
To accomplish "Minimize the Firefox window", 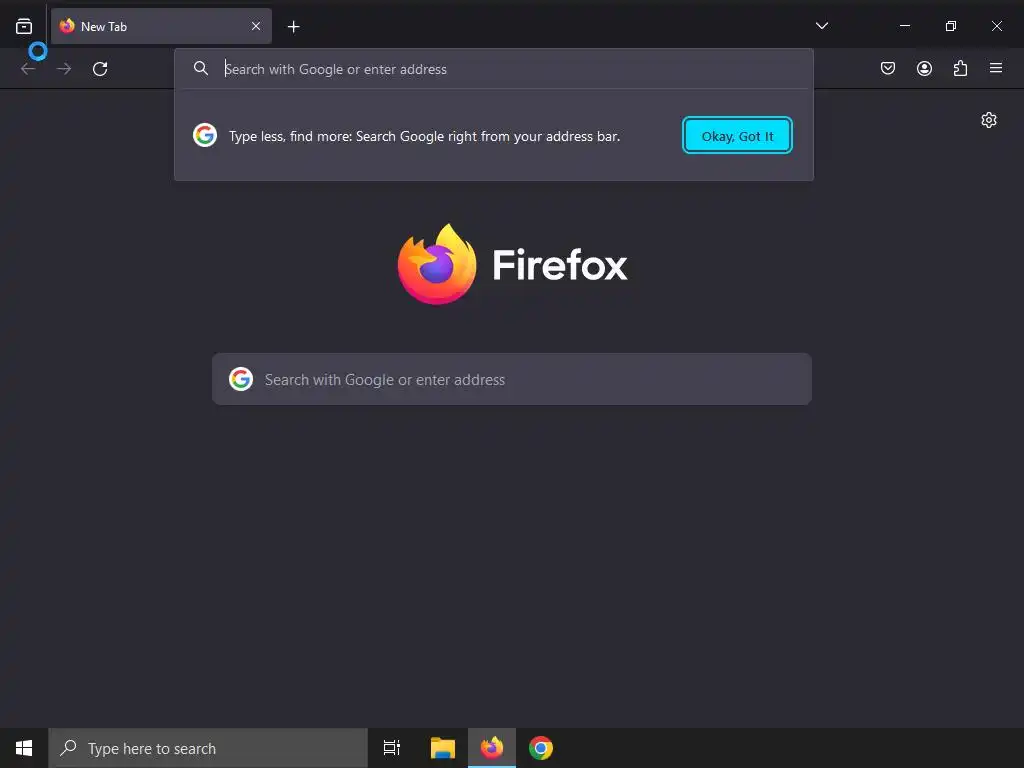I will [x=904, y=25].
